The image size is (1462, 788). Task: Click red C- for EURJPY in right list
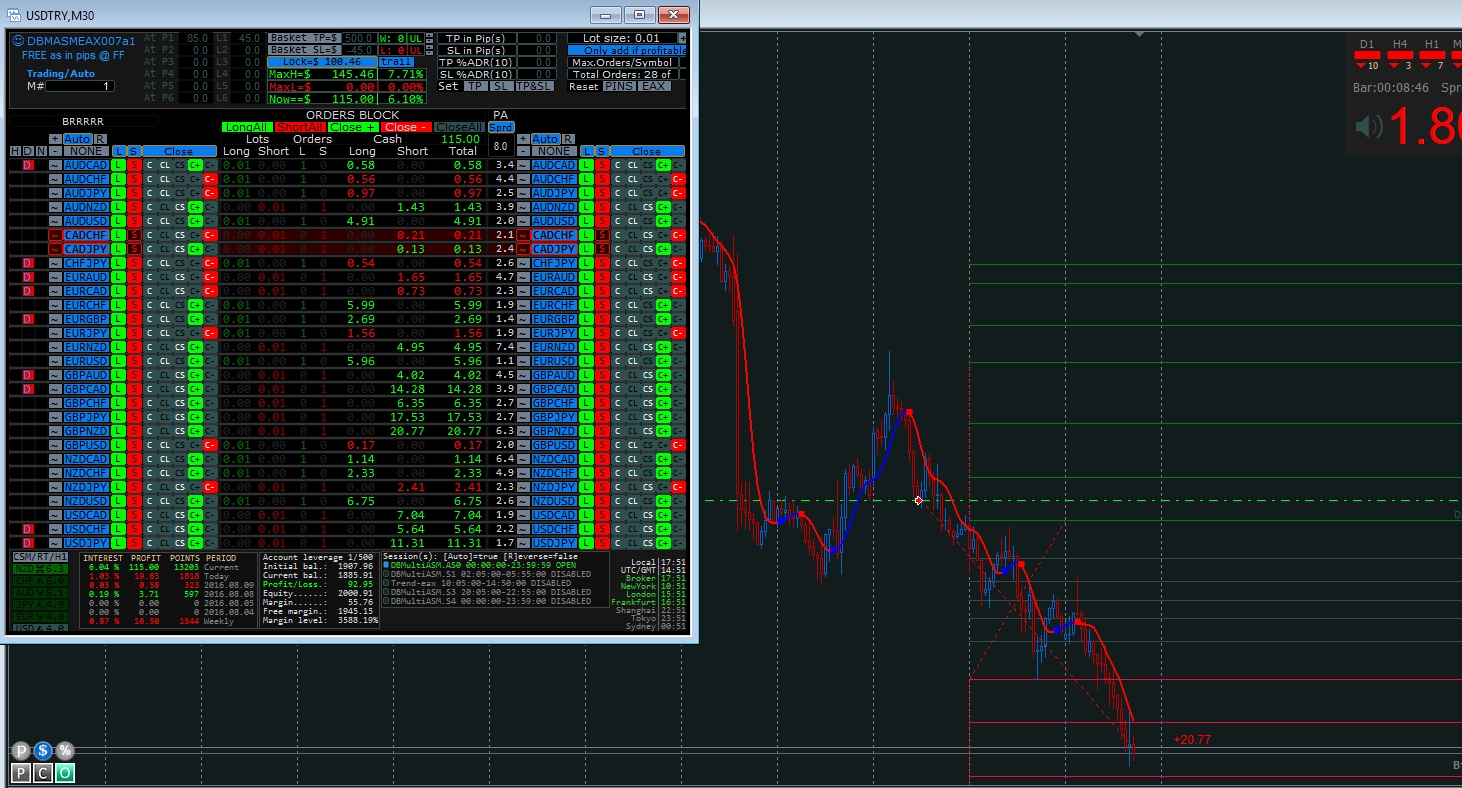pos(678,333)
